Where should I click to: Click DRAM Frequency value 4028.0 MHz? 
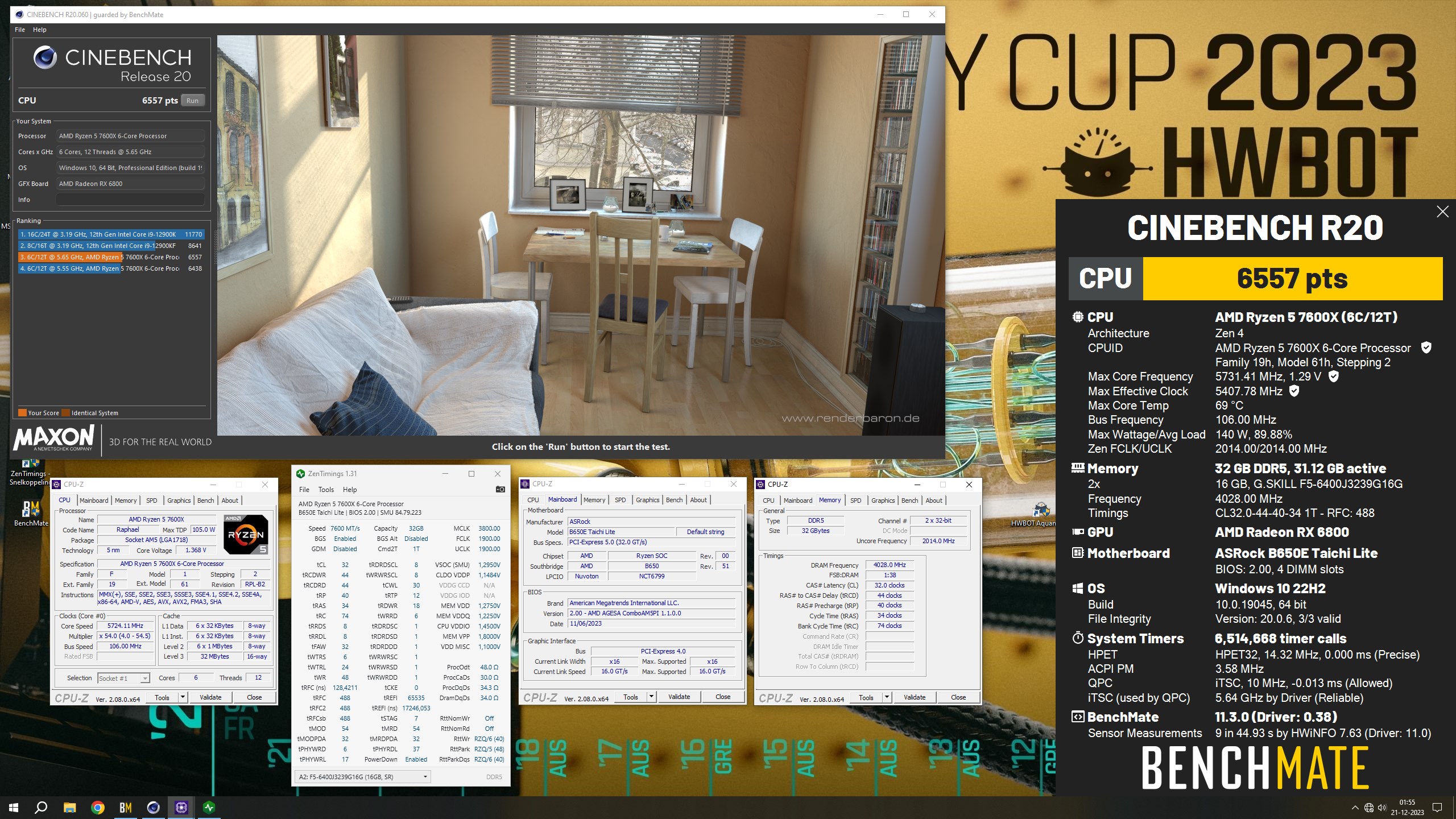tap(889, 565)
